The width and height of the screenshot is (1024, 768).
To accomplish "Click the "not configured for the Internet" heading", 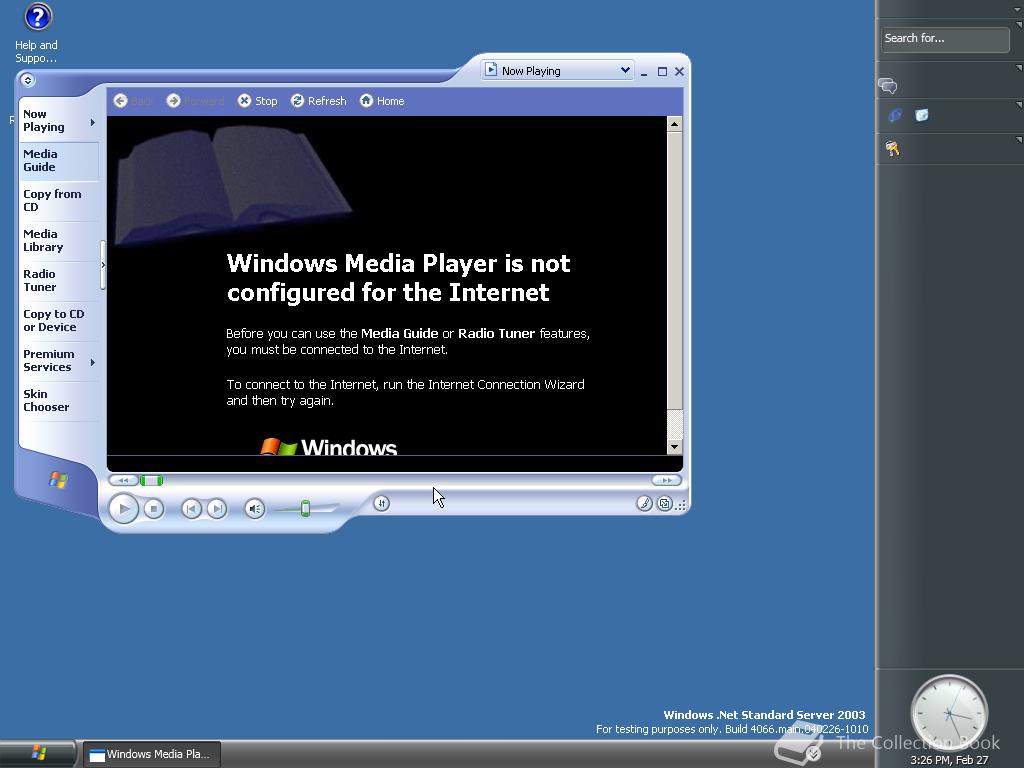I will point(398,278).
